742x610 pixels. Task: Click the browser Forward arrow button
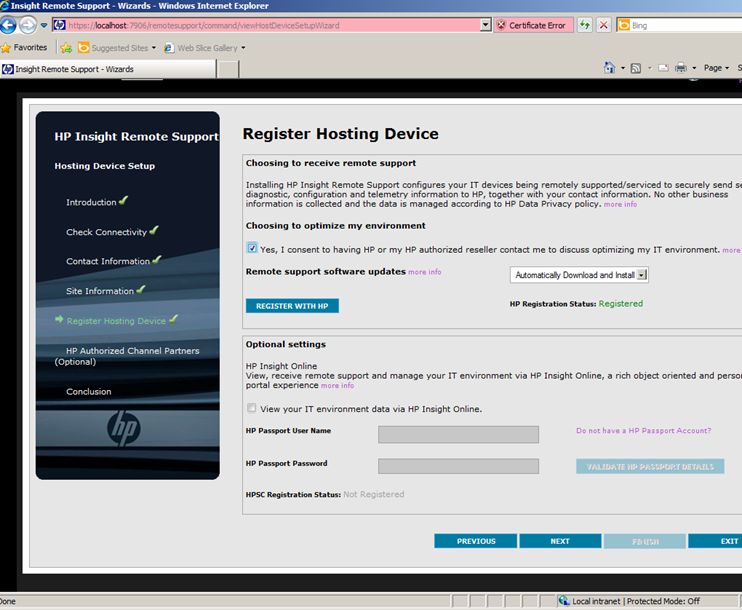[x=28, y=25]
